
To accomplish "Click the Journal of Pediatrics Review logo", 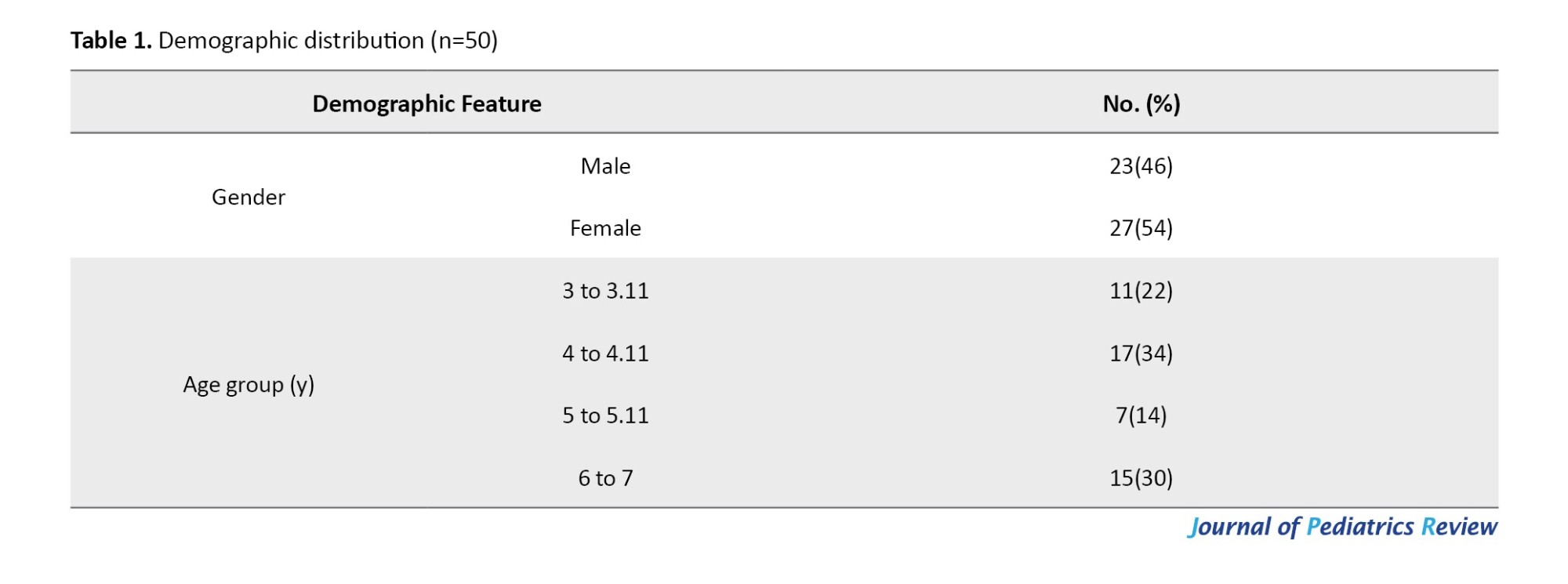I will click(1342, 527).
